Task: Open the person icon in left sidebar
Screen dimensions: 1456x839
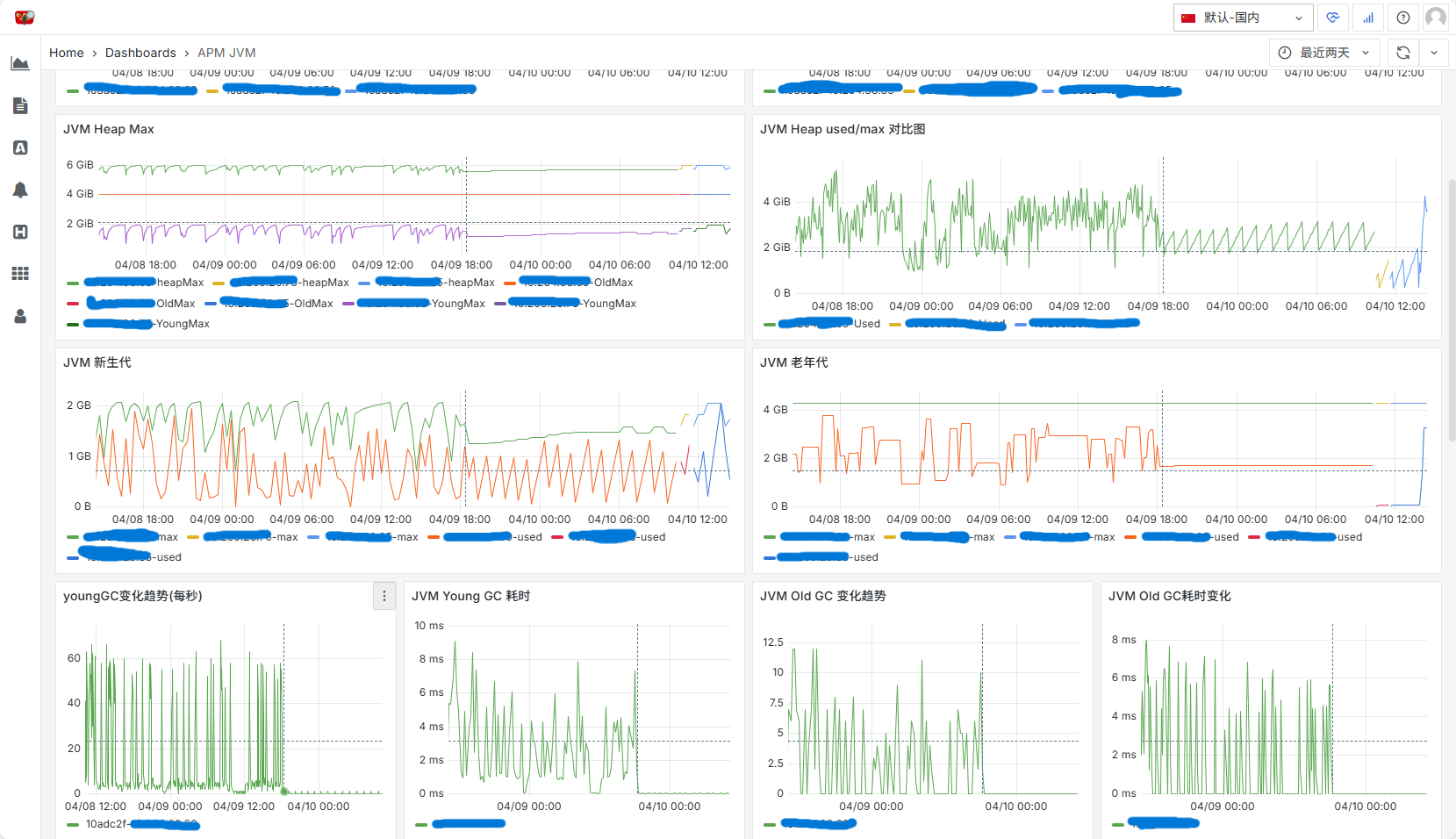Action: 20,316
